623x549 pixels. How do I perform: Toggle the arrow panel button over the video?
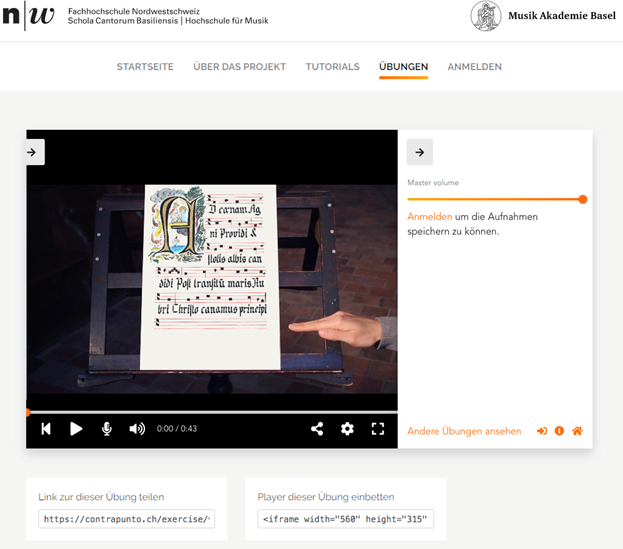point(35,152)
